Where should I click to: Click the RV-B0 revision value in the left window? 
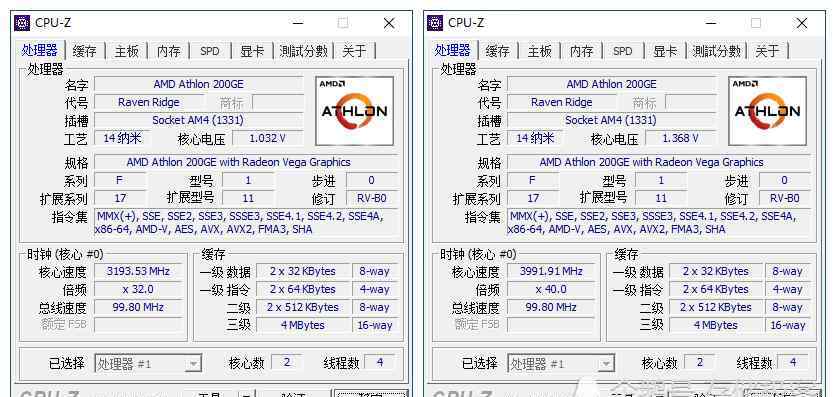pos(372,198)
